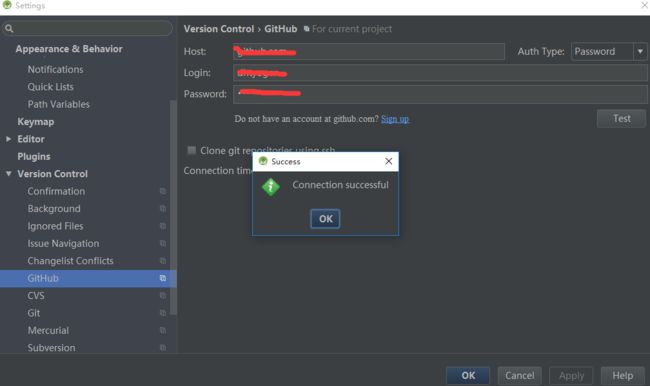Select Issue Navigation under Version Control

click(x=63, y=243)
